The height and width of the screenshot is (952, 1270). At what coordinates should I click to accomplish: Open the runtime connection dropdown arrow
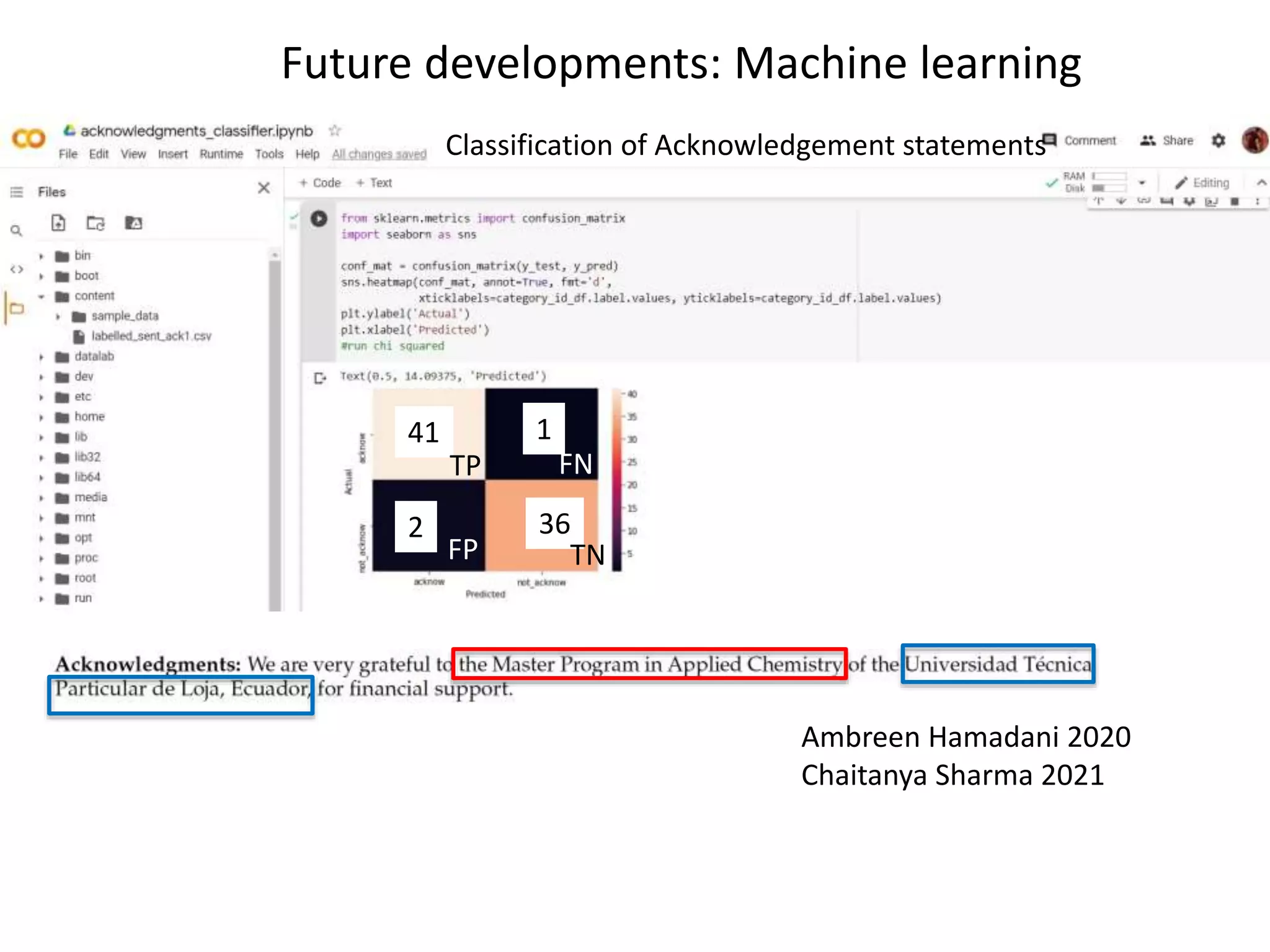coord(1142,183)
